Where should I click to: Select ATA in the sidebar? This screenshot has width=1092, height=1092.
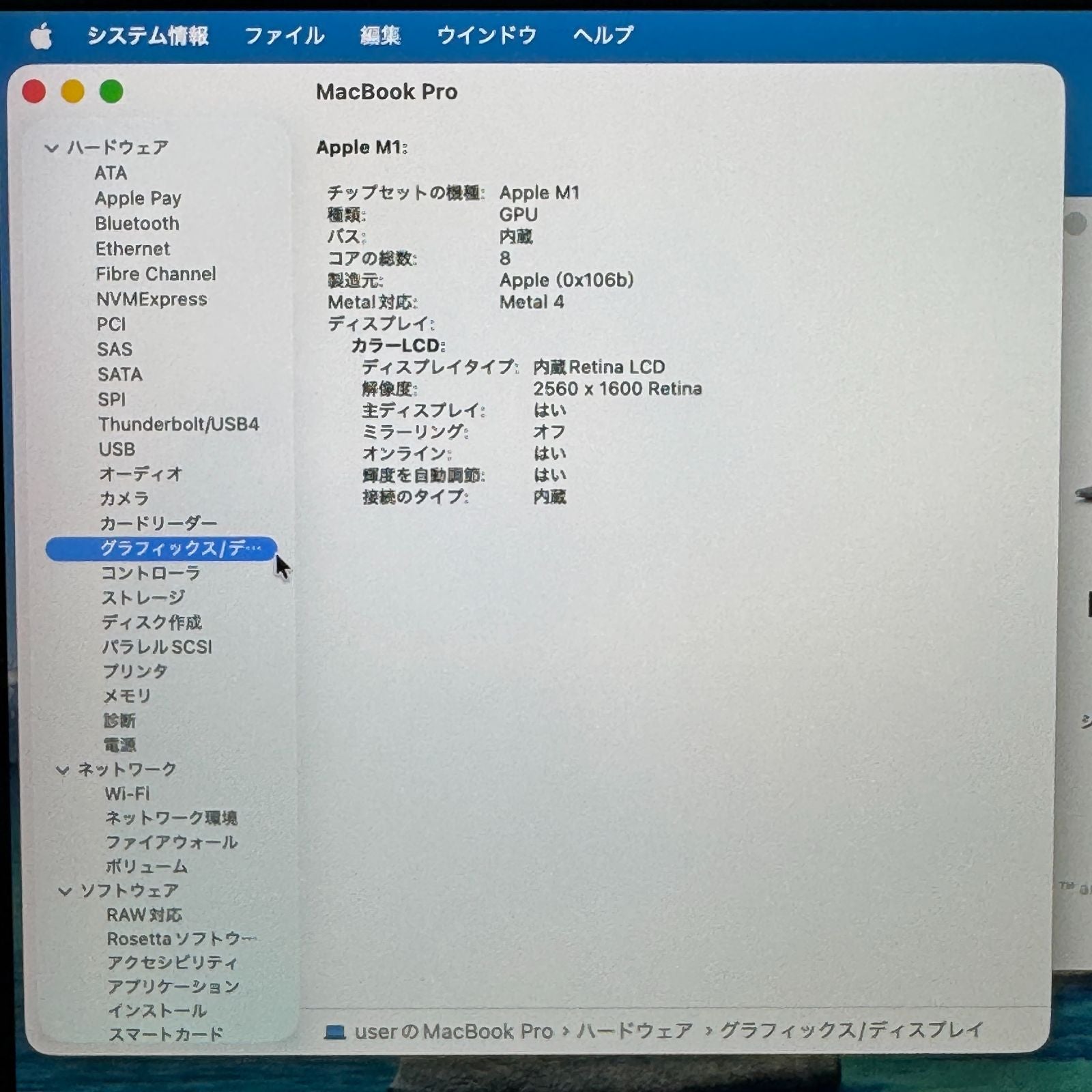click(111, 173)
